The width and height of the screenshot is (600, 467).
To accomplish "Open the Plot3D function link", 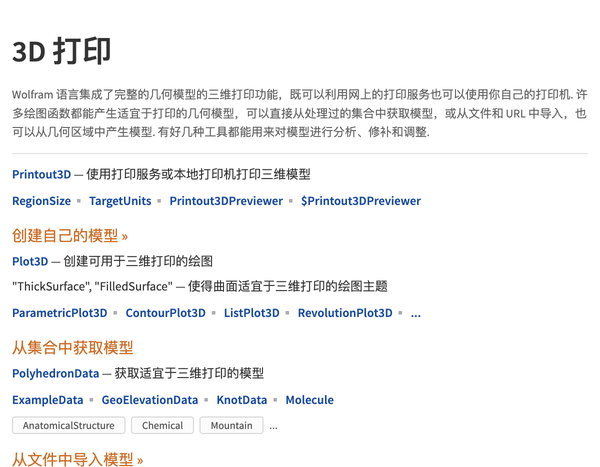I will 30,261.
